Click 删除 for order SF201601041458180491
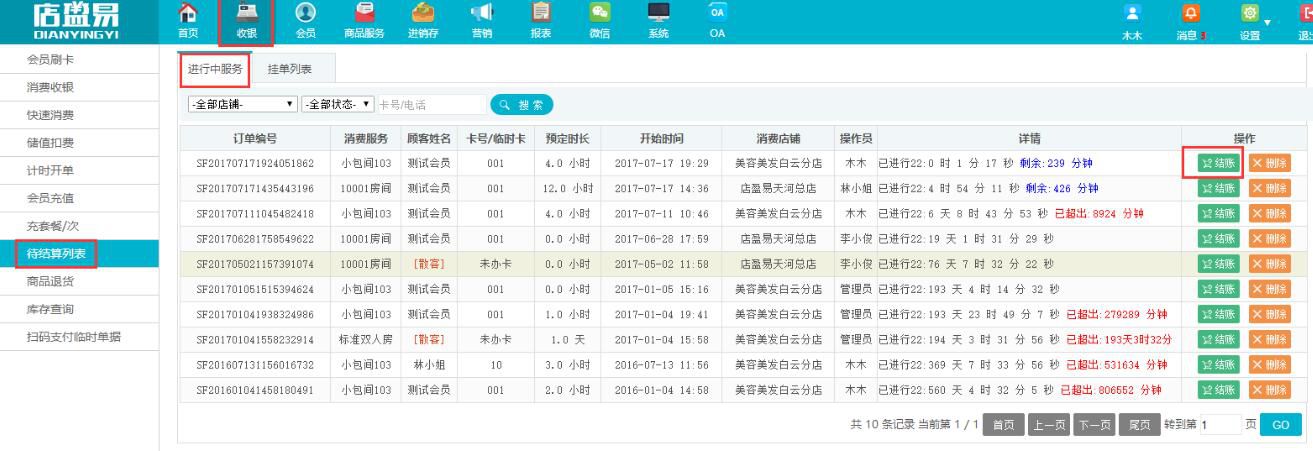 pyautogui.click(x=1269, y=390)
